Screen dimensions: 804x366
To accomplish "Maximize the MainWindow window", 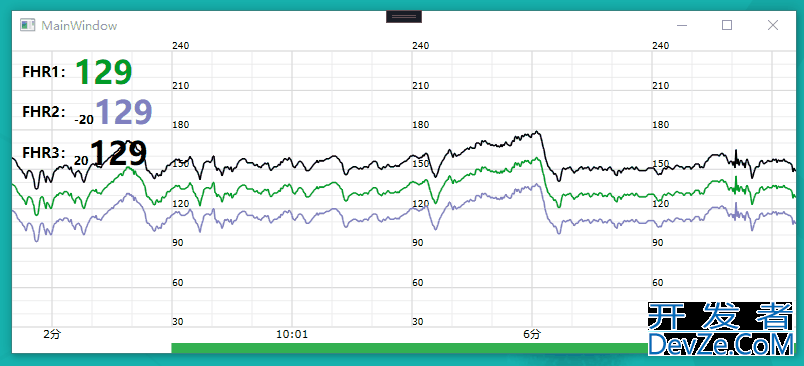I will (727, 25).
